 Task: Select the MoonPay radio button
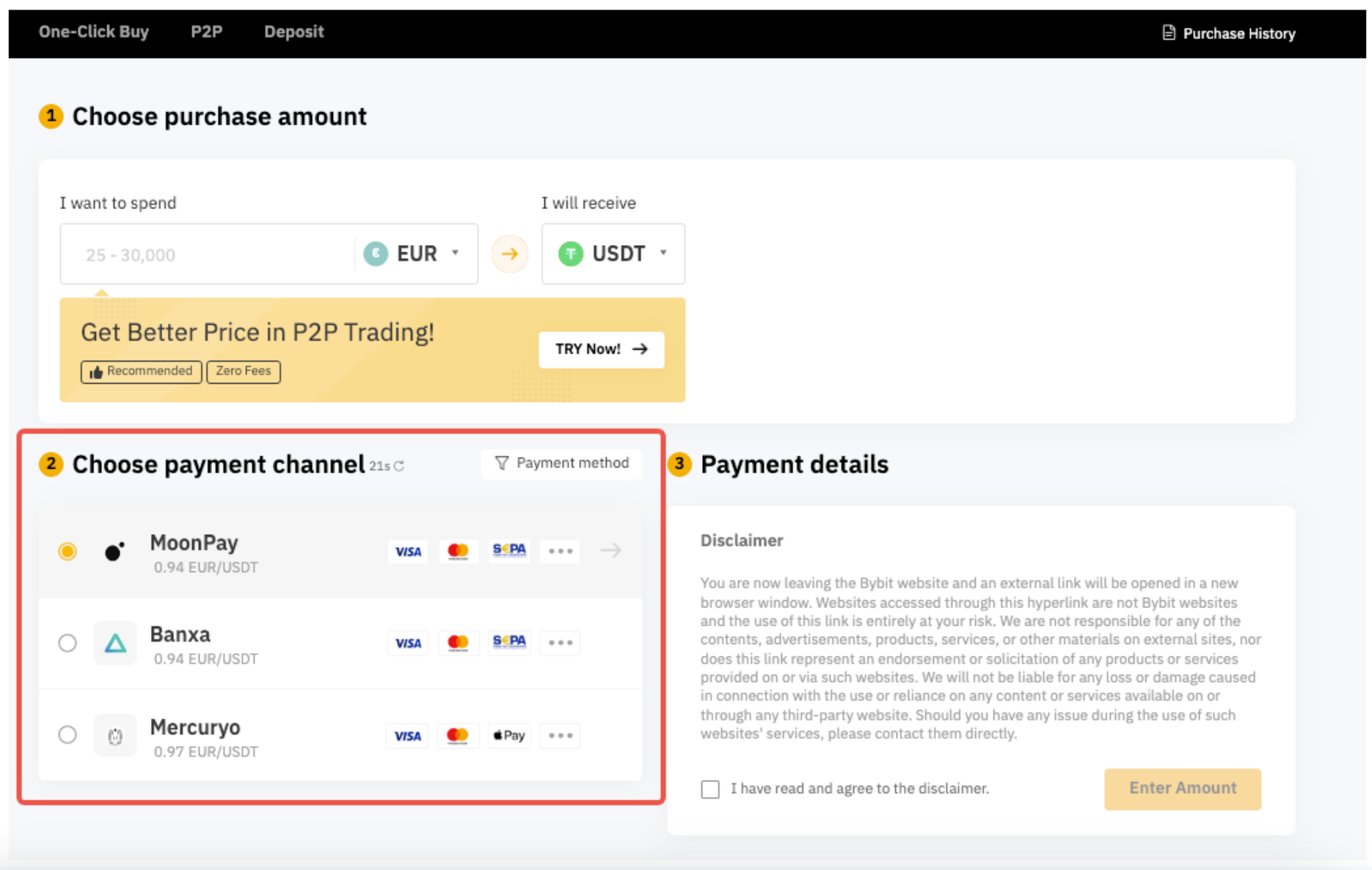click(67, 551)
